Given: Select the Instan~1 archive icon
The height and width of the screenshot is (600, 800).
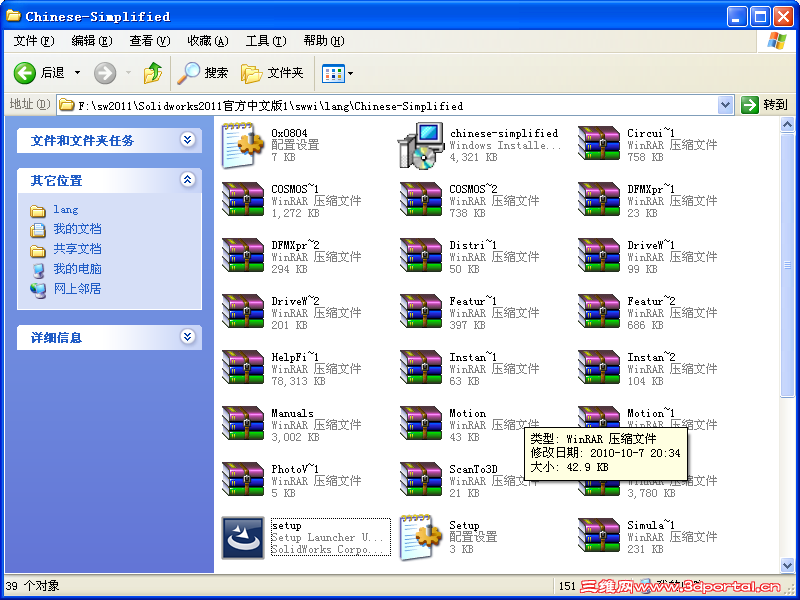Looking at the screenshot, I should coord(421,368).
